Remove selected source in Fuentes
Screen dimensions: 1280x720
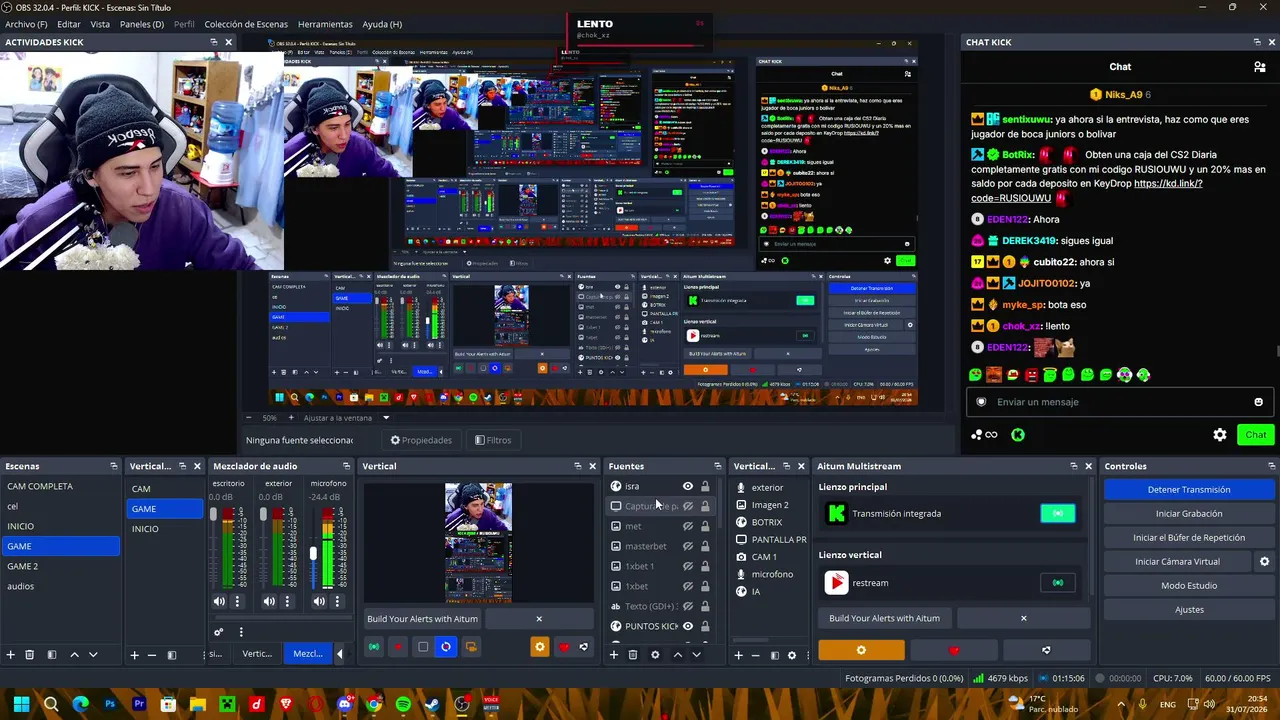coord(633,655)
